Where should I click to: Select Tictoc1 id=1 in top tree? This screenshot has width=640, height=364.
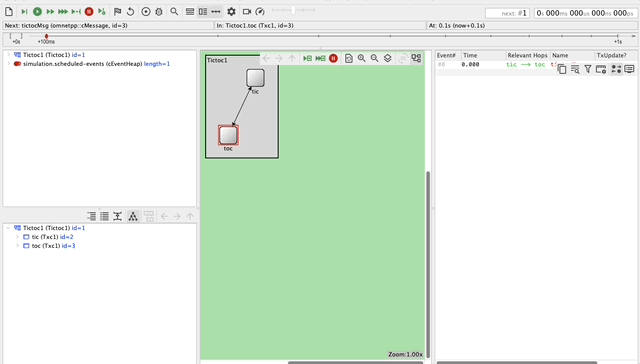(x=54, y=55)
